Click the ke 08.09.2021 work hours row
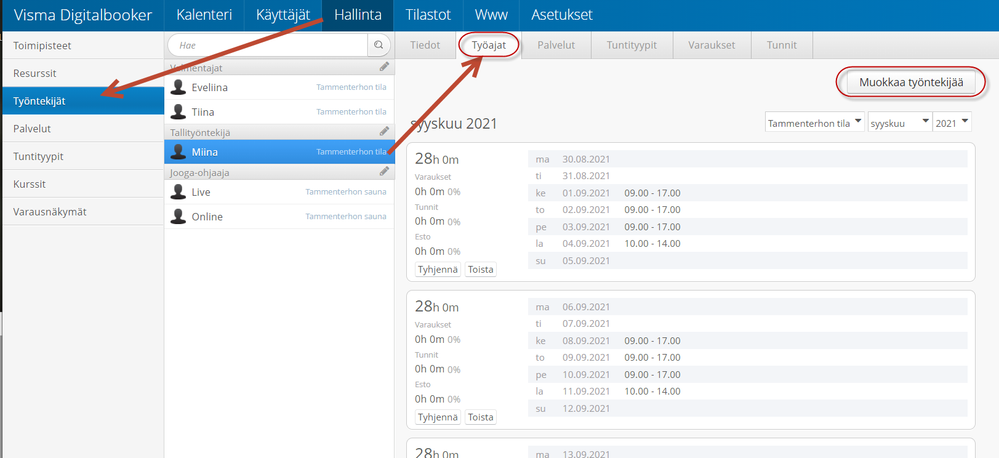 pos(748,341)
